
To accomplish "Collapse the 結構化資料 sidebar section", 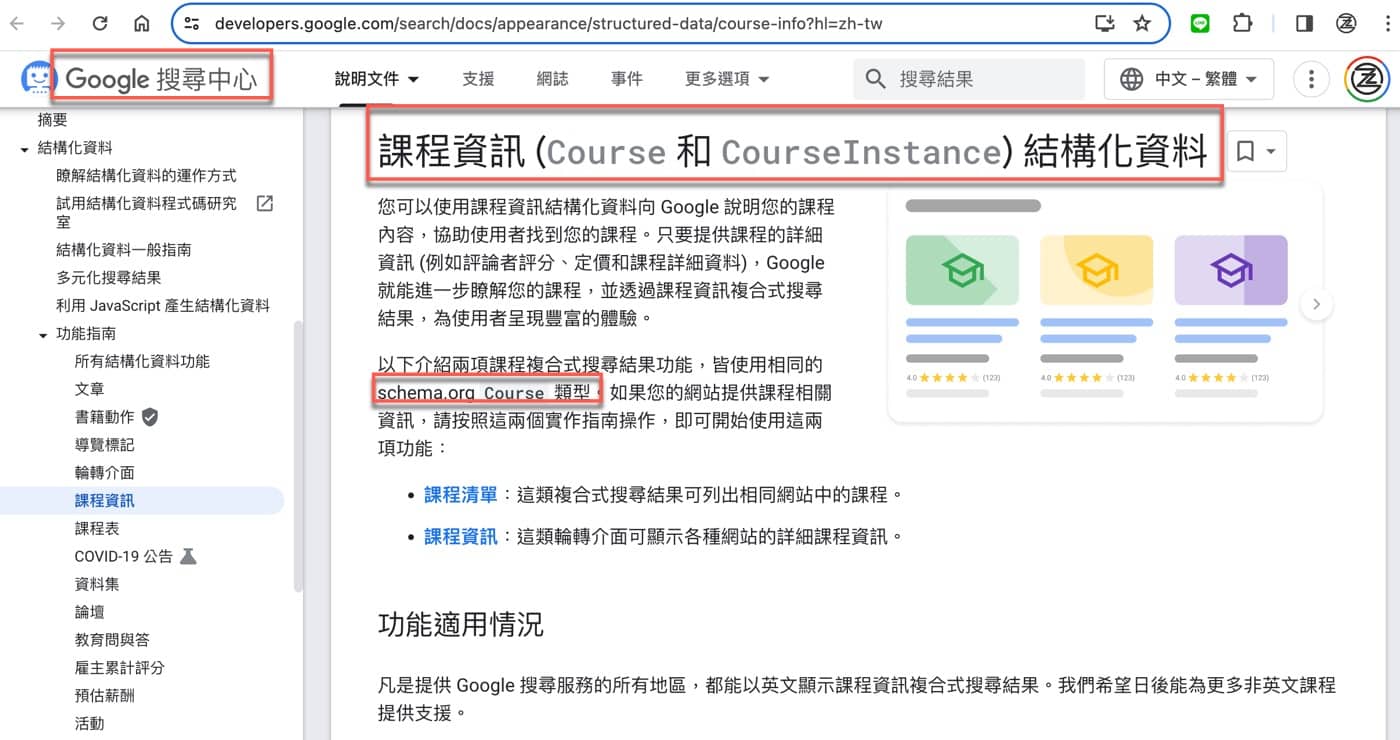I will click(x=25, y=149).
